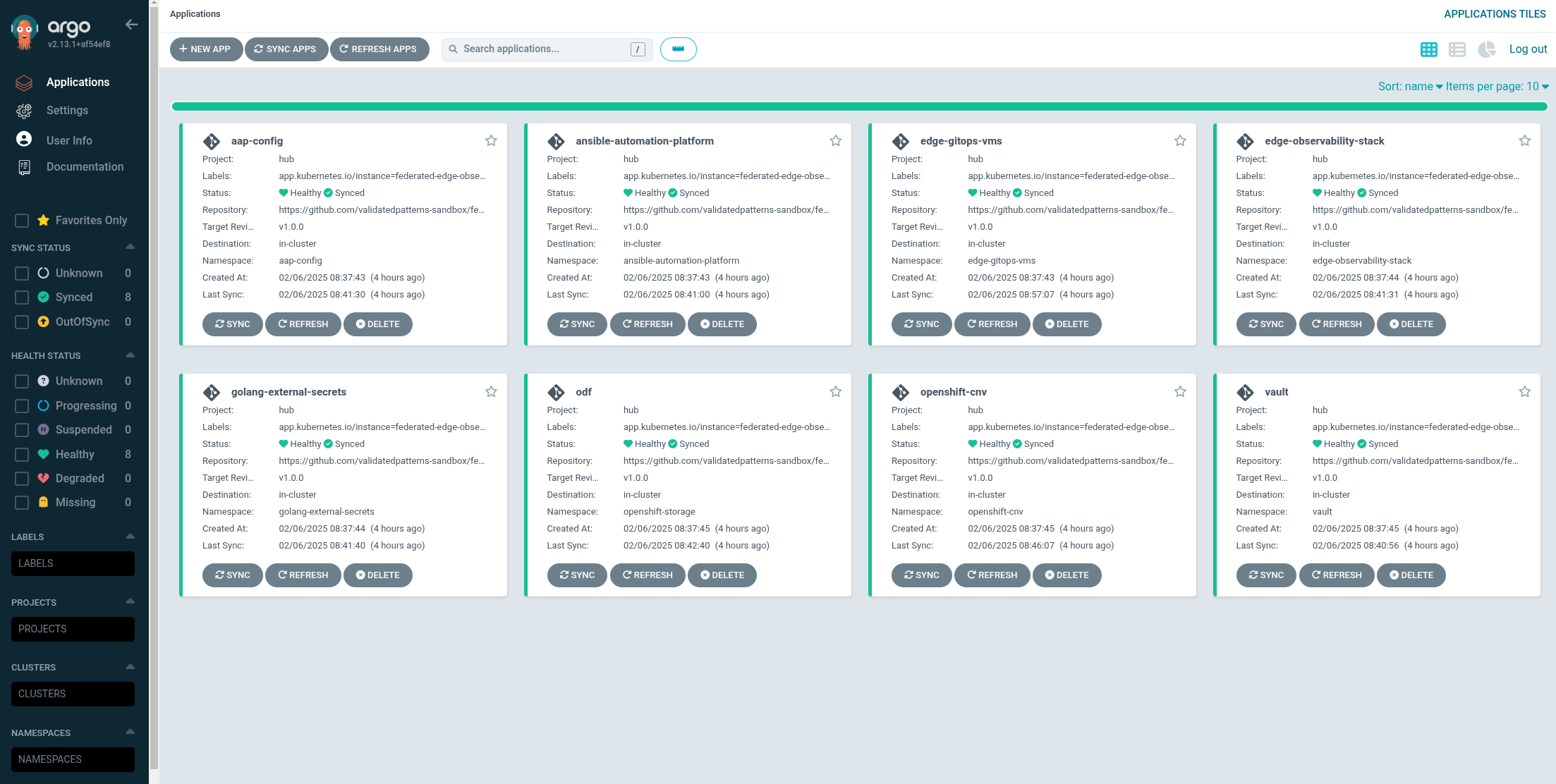
Task: Click the Clusters filter input
Action: tap(73, 694)
